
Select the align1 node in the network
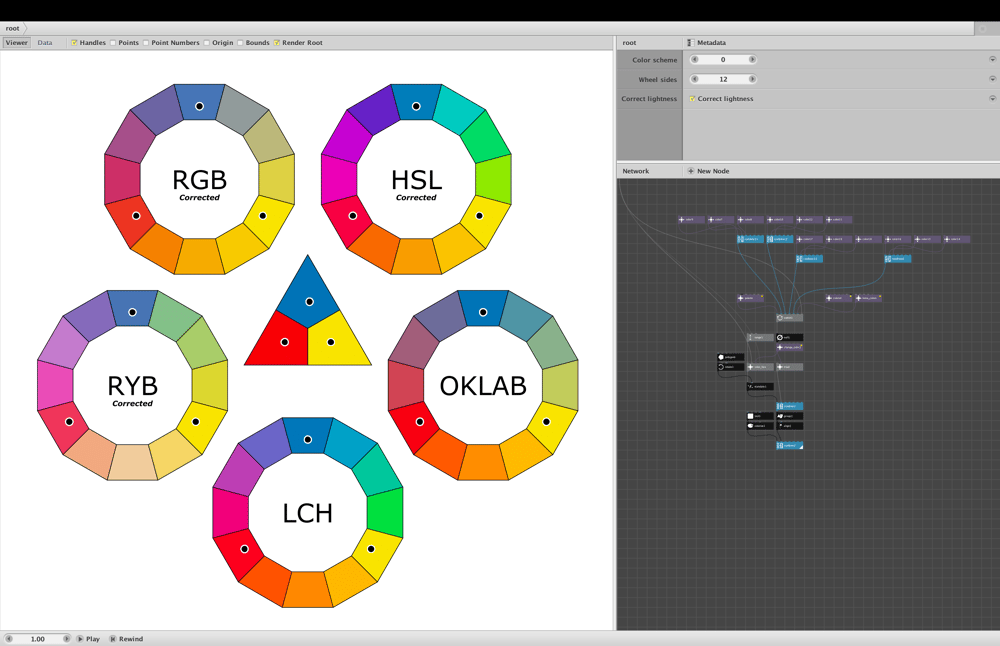(790, 426)
